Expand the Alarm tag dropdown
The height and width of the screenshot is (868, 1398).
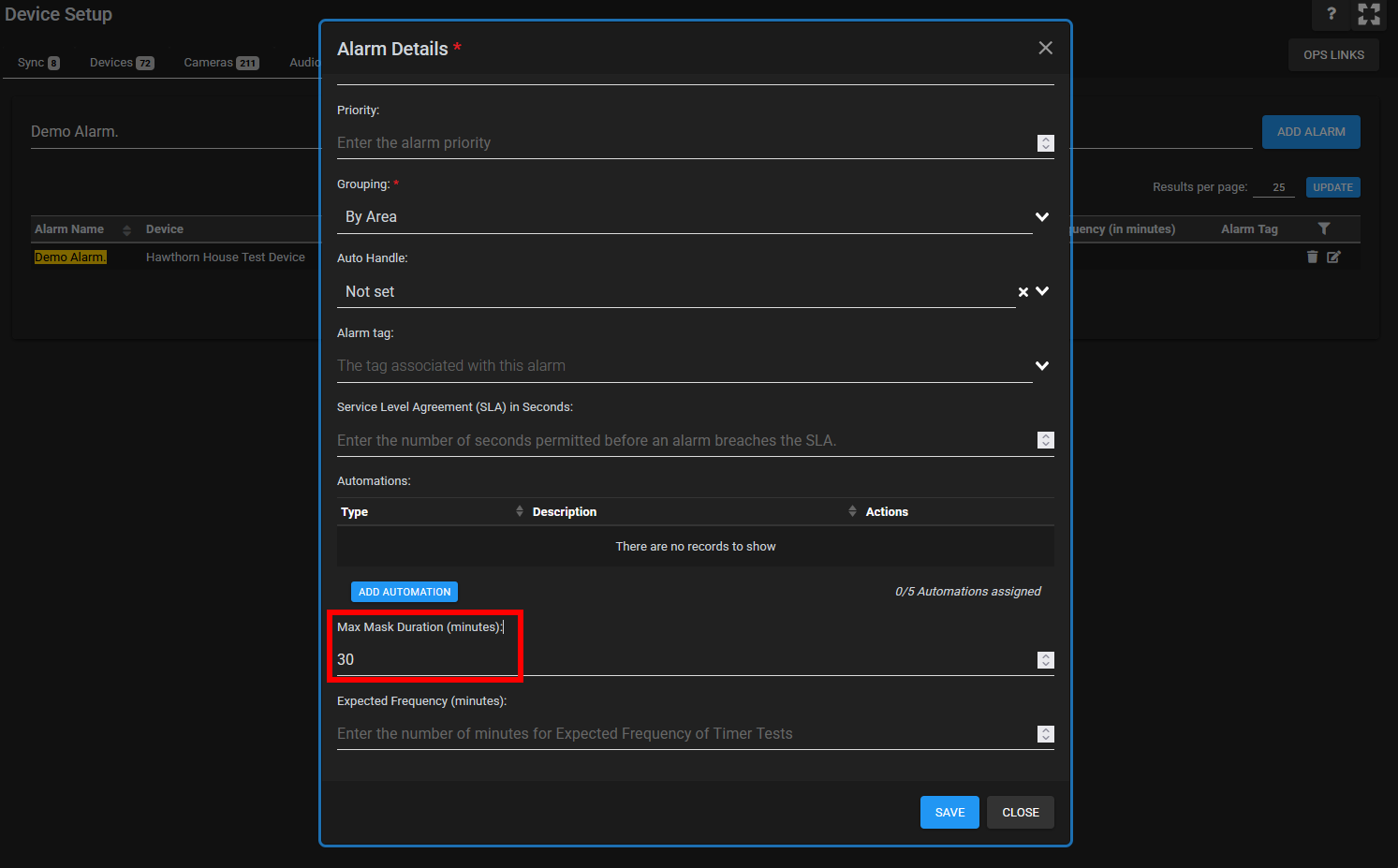pos(1041,366)
